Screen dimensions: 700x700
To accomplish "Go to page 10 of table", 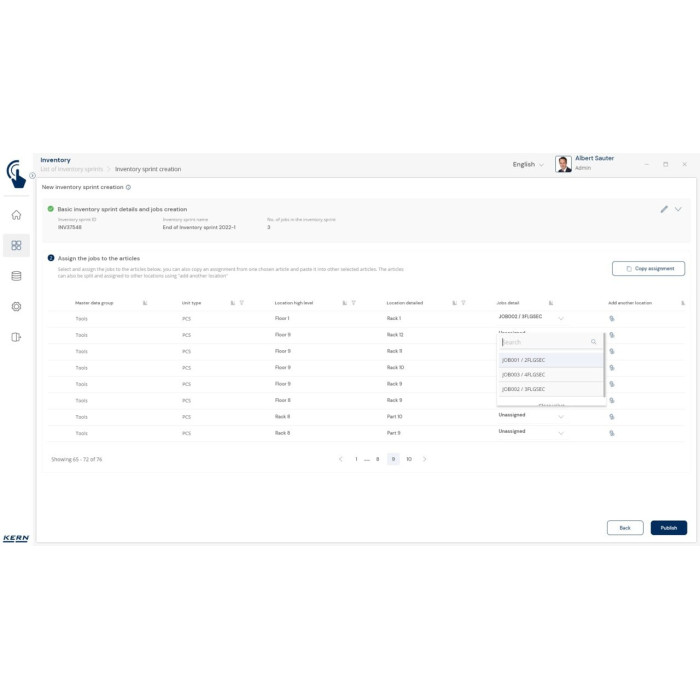I will pos(409,459).
